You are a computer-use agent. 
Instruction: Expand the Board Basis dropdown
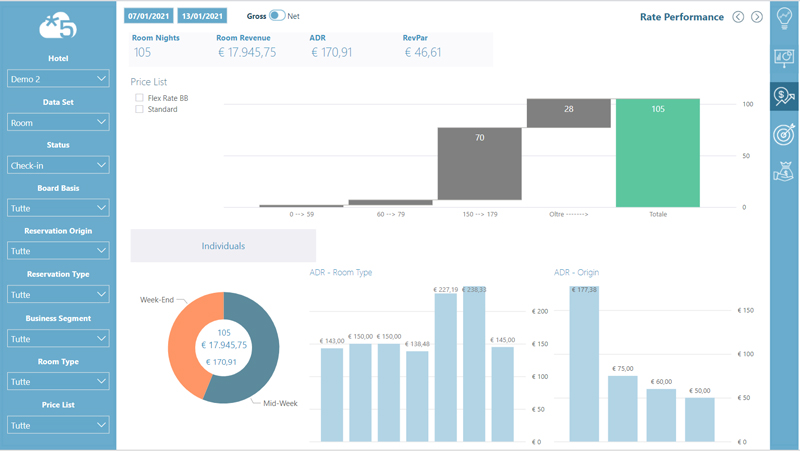point(58,208)
